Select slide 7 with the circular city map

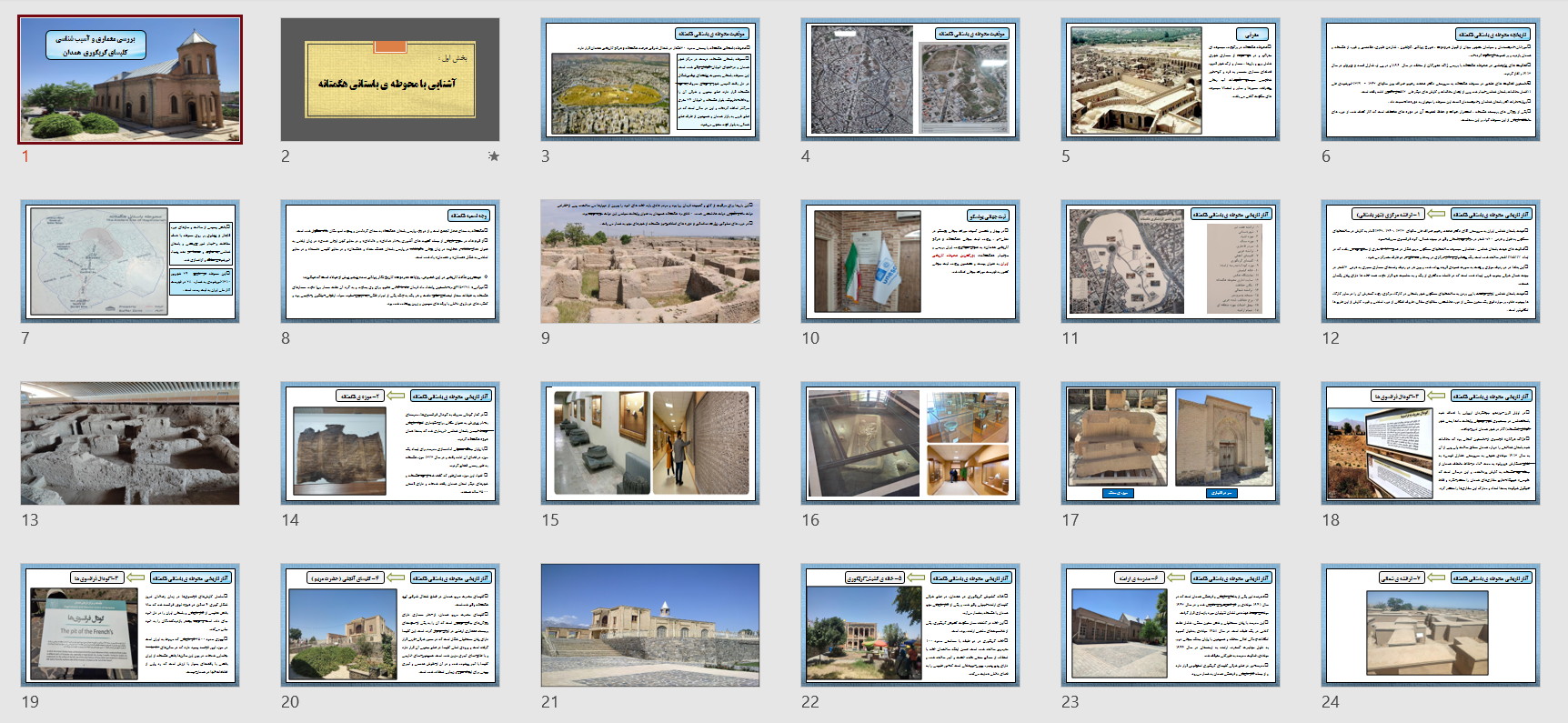point(130,261)
